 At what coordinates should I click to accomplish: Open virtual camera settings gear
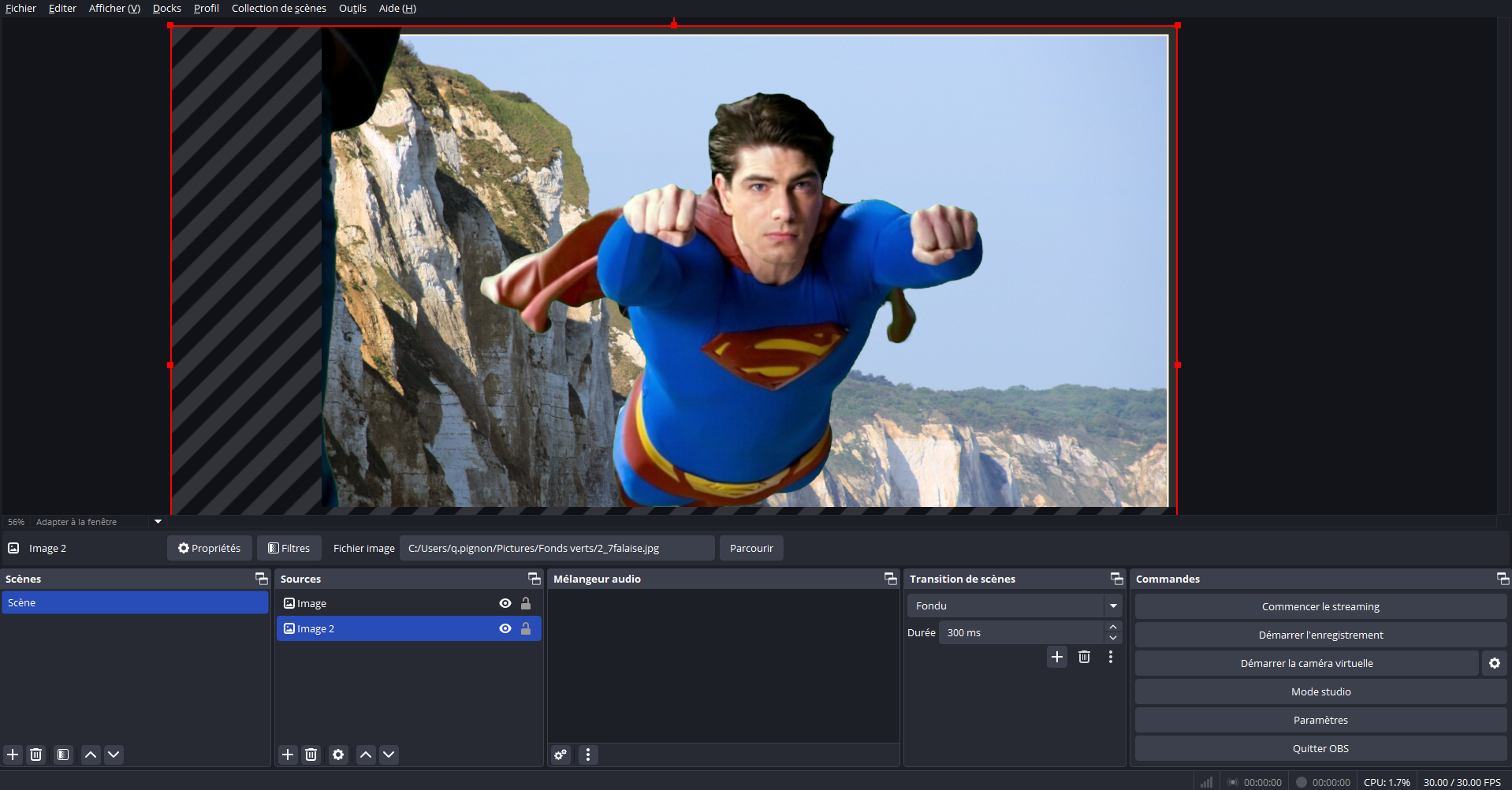point(1495,663)
